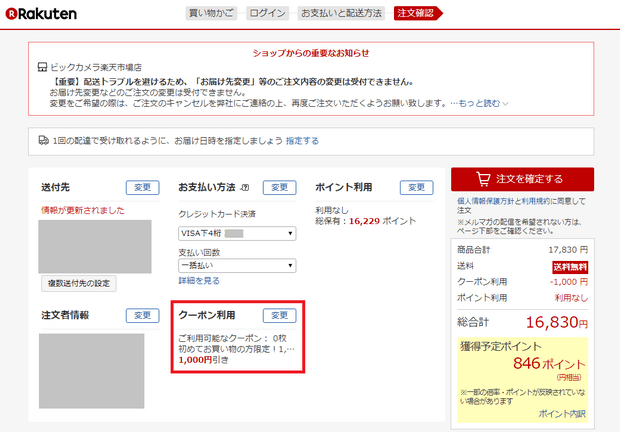Click the delivery truck icon
Image resolution: width=620 pixels, height=432 pixels.
[x=43, y=140]
